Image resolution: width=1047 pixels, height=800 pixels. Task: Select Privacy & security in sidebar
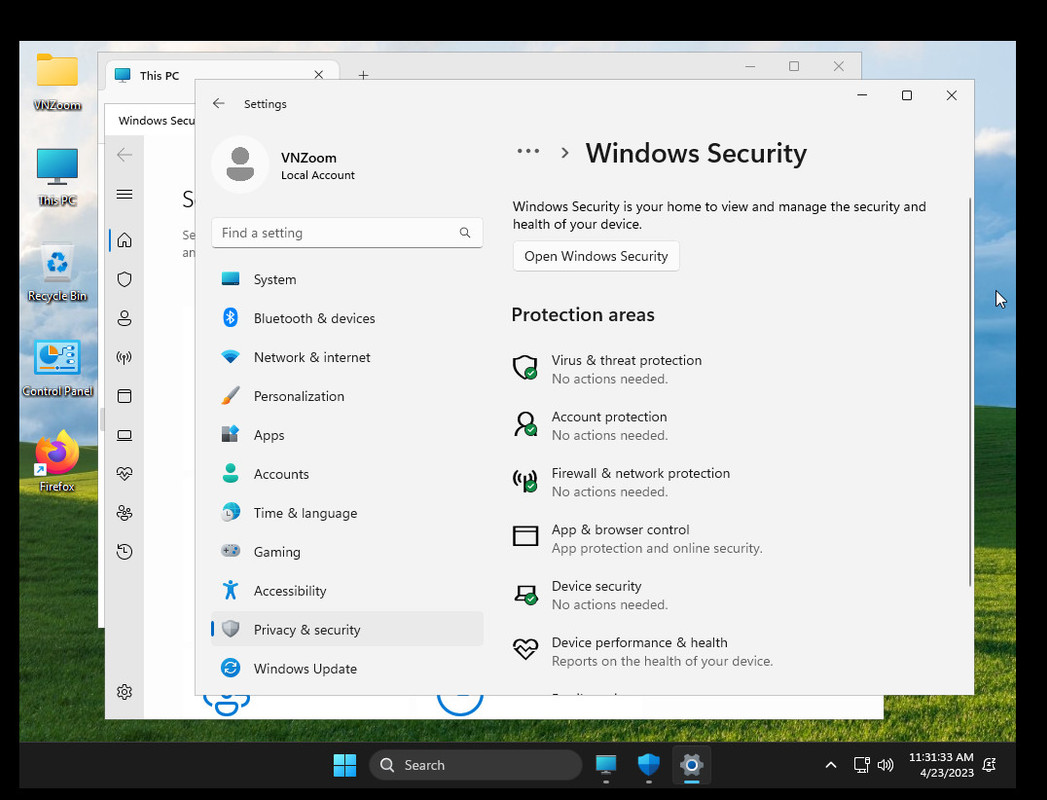tap(347, 629)
